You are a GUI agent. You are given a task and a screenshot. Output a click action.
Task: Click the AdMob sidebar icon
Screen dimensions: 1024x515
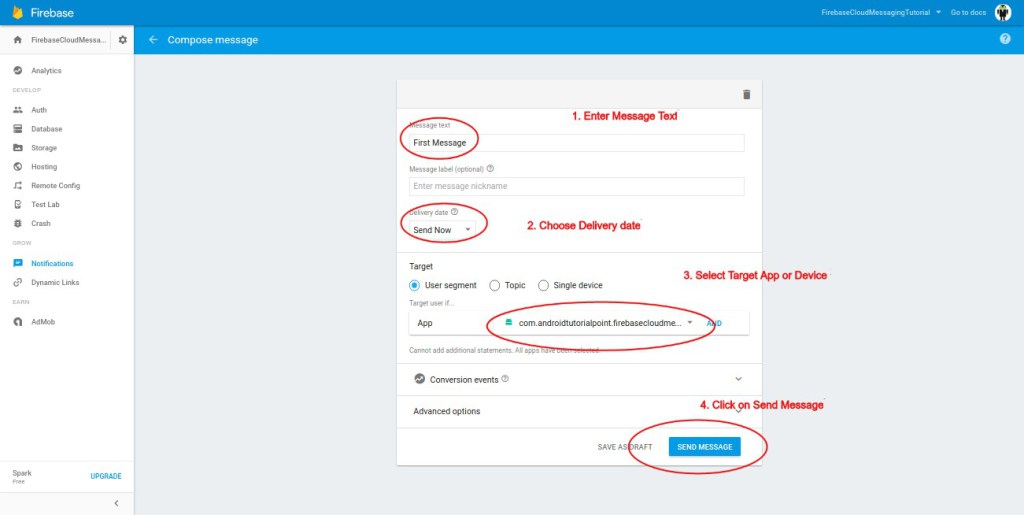(x=18, y=322)
